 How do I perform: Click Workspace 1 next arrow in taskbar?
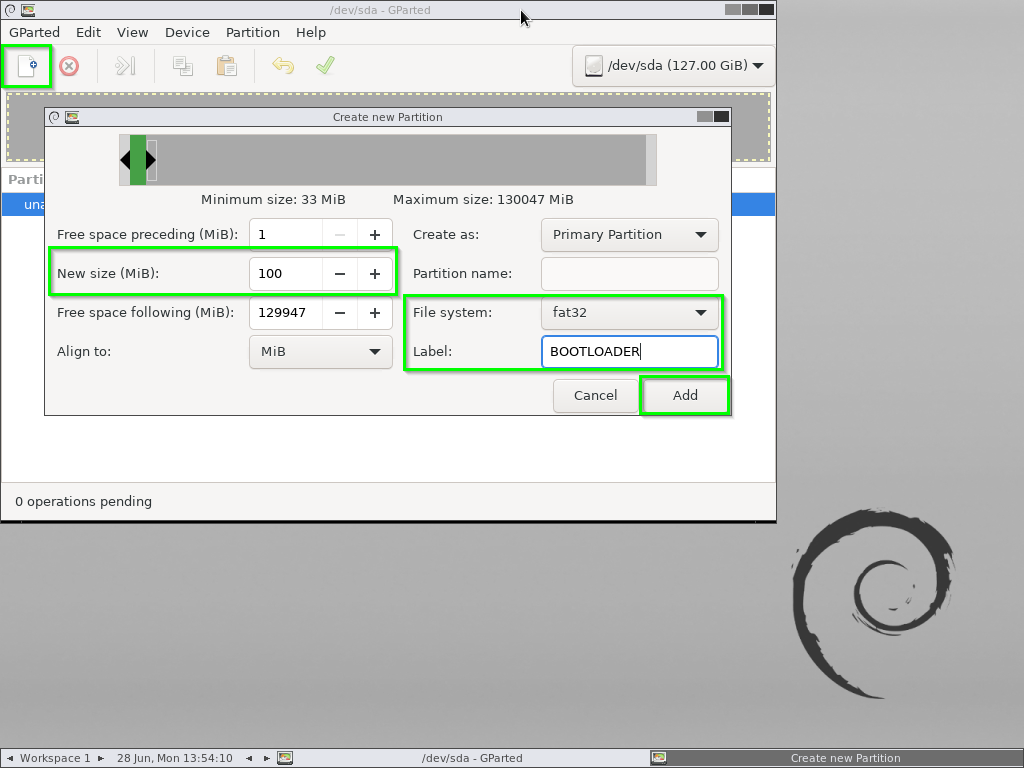point(101,758)
